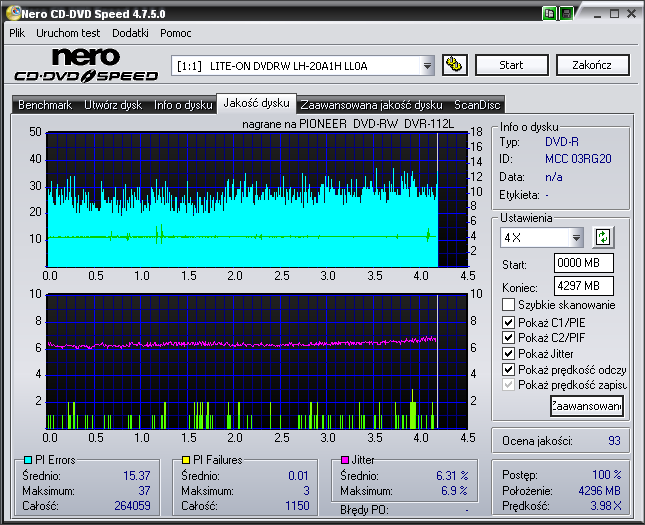645x525 pixels.
Task: Click the refresh disc icon in Ustawienia
Action: 603,237
